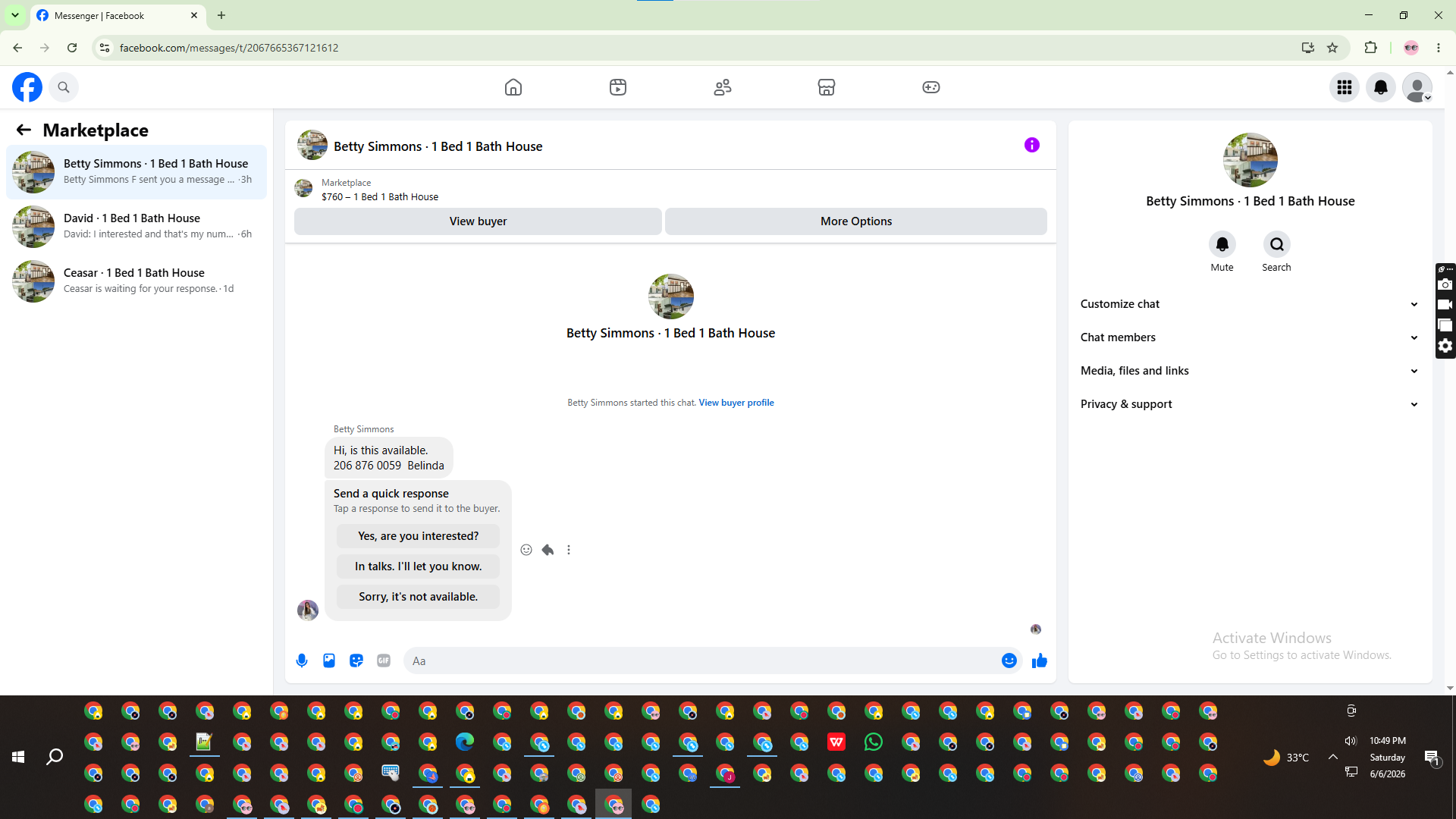The width and height of the screenshot is (1456, 819).
Task: Navigate back in the browser
Action: click(17, 48)
